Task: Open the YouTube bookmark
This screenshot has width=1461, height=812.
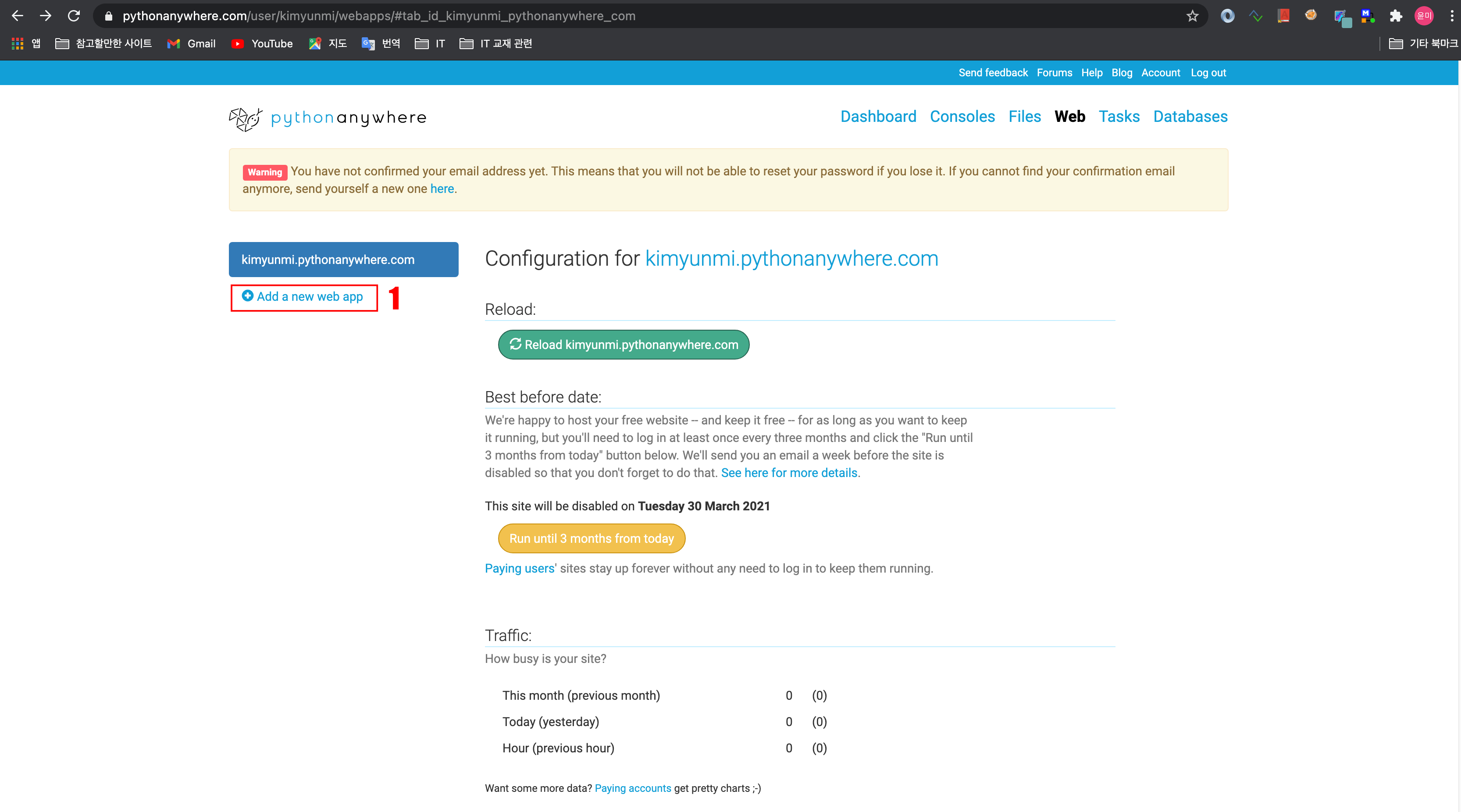Action: [x=262, y=44]
